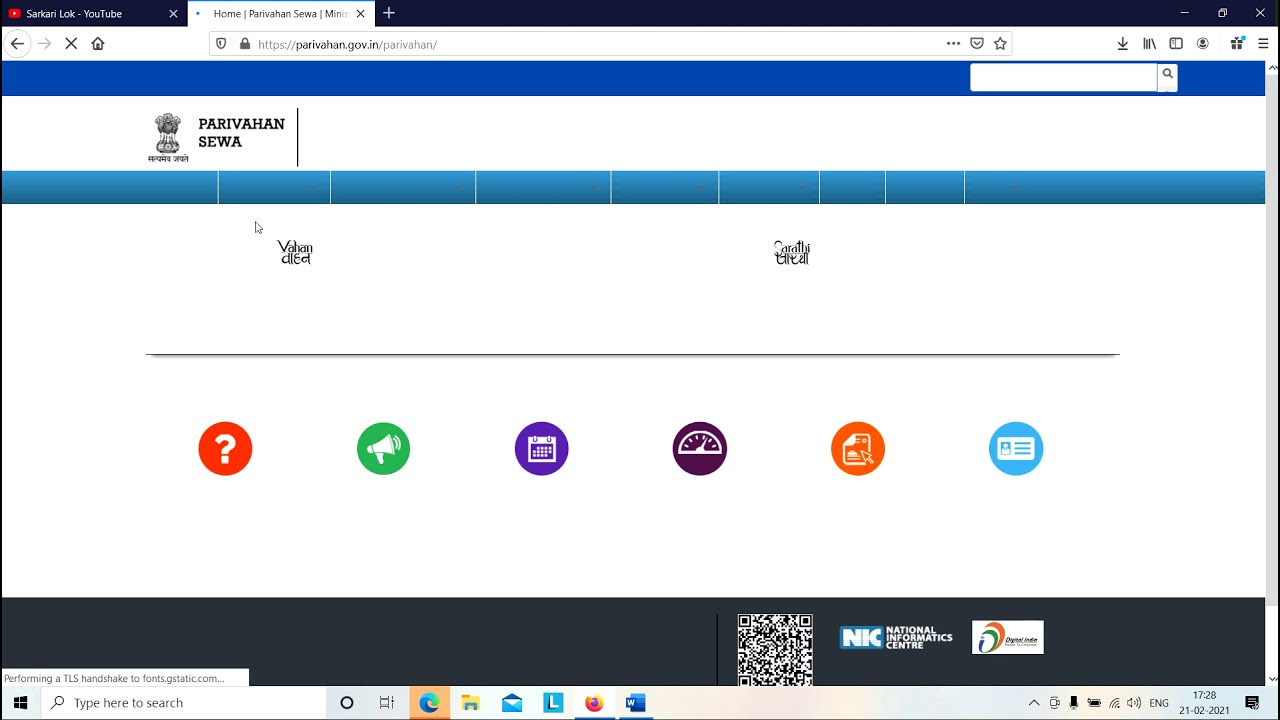Open Task View on taskbar
The height and width of the screenshot is (720, 1280).
(x=387, y=703)
